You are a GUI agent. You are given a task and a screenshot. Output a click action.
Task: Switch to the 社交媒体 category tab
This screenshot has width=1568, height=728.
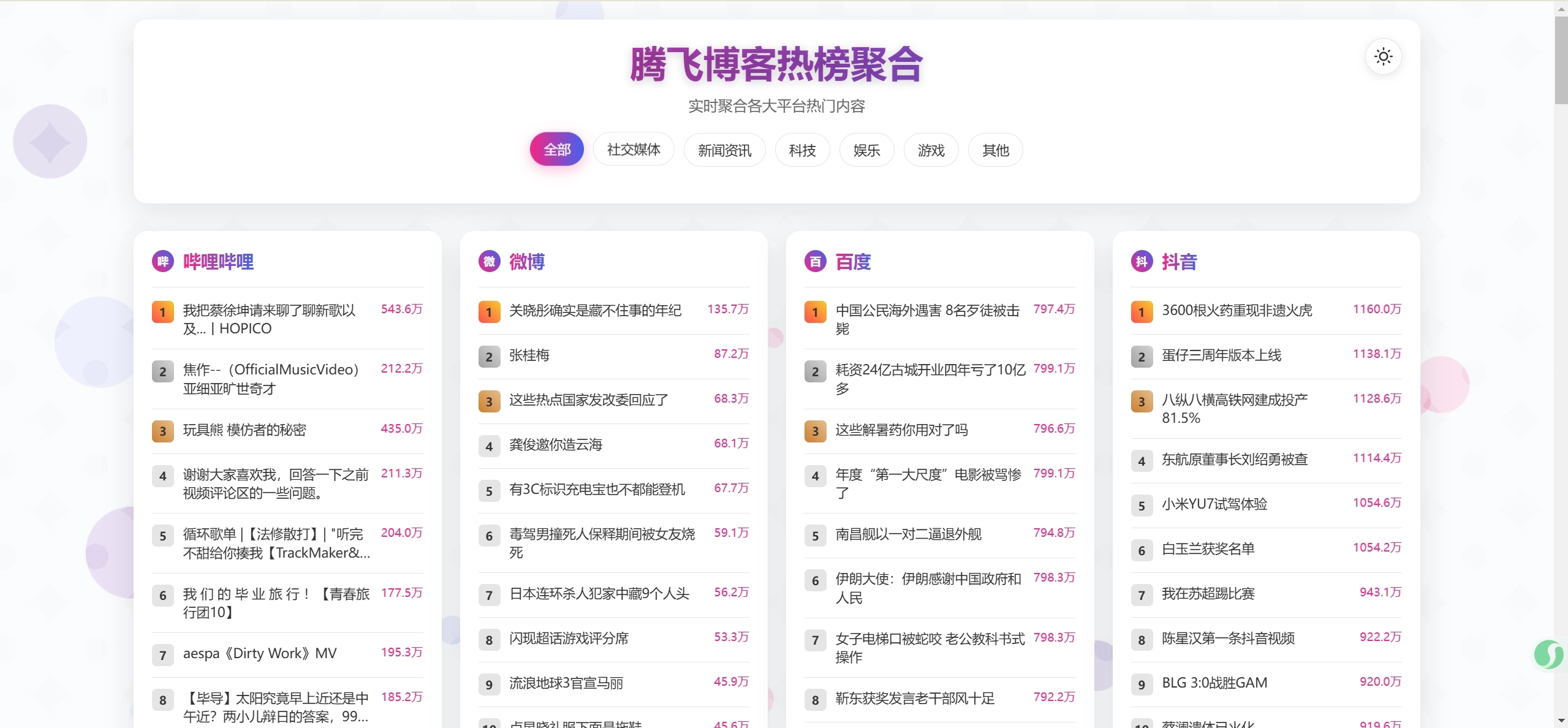[634, 150]
